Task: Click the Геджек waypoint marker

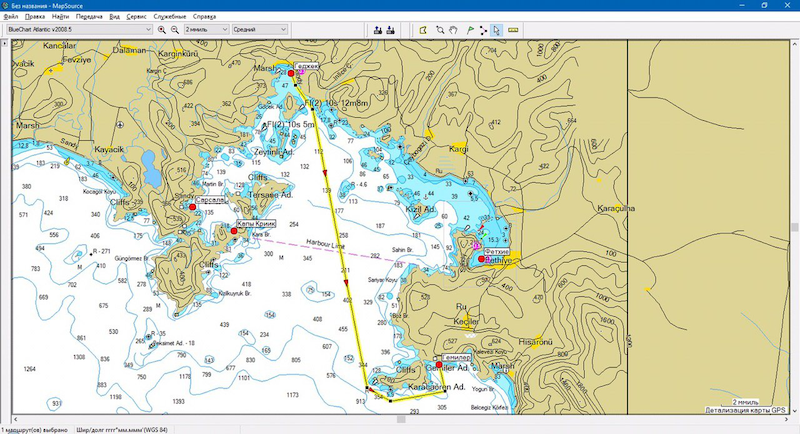Action: point(291,73)
